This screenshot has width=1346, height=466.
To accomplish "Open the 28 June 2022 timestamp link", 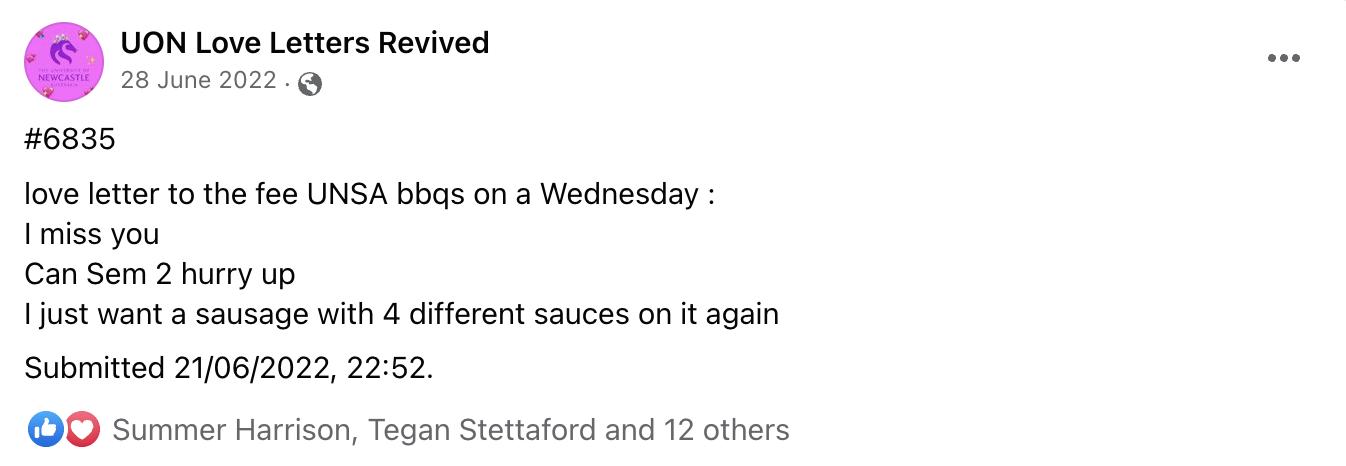I will click(x=198, y=81).
